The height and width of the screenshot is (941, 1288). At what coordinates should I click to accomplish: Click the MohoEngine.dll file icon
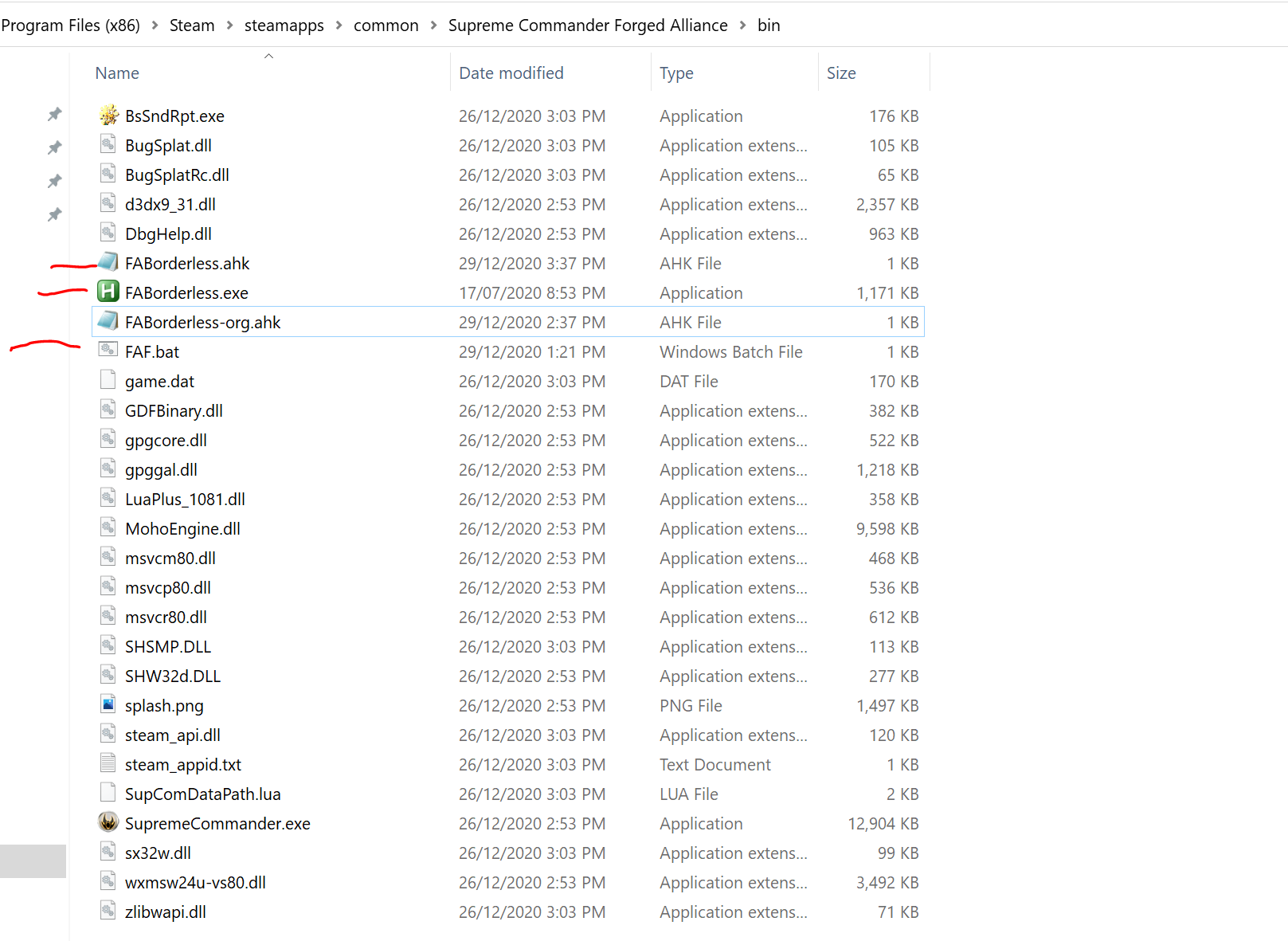108,527
